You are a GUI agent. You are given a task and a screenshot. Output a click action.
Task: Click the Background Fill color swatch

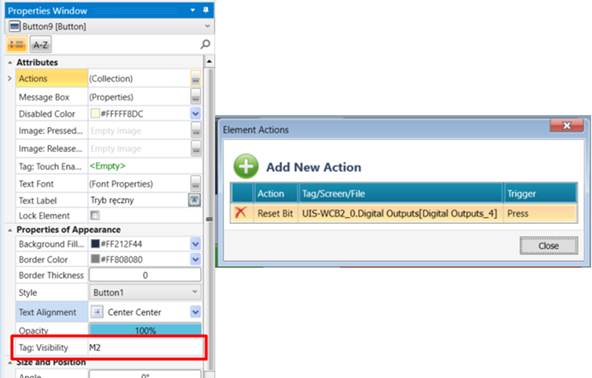[x=95, y=244]
